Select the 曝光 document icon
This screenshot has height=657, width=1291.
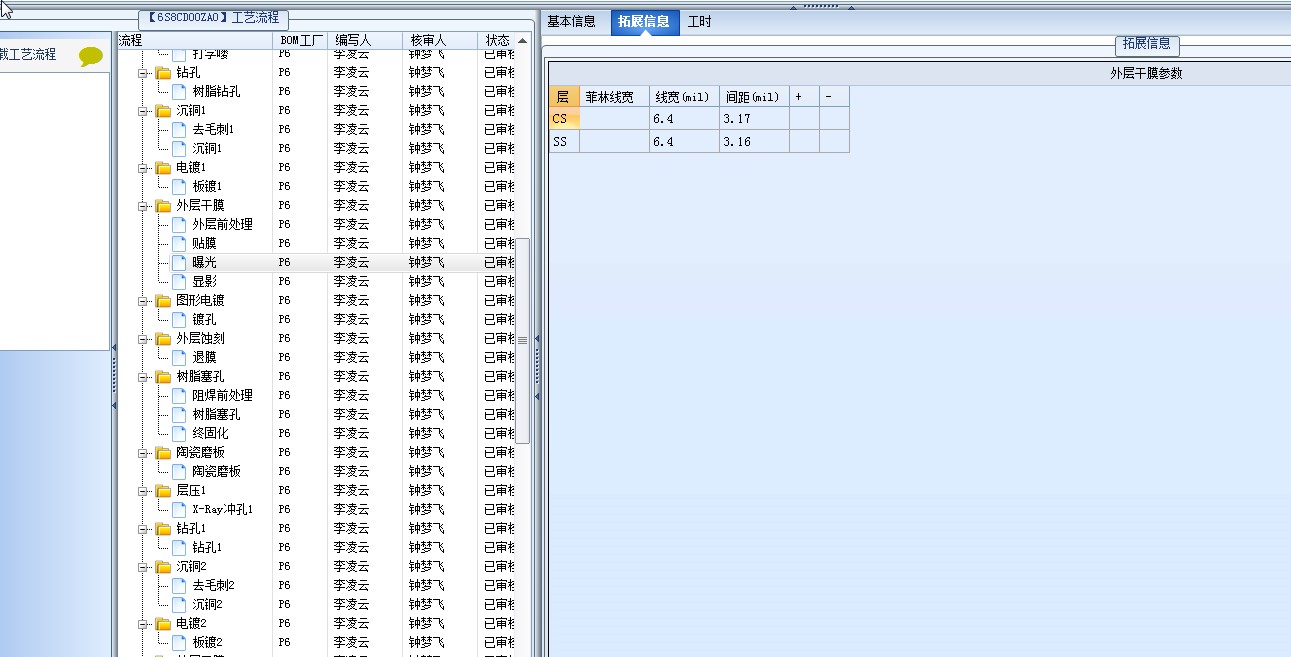tap(179, 263)
